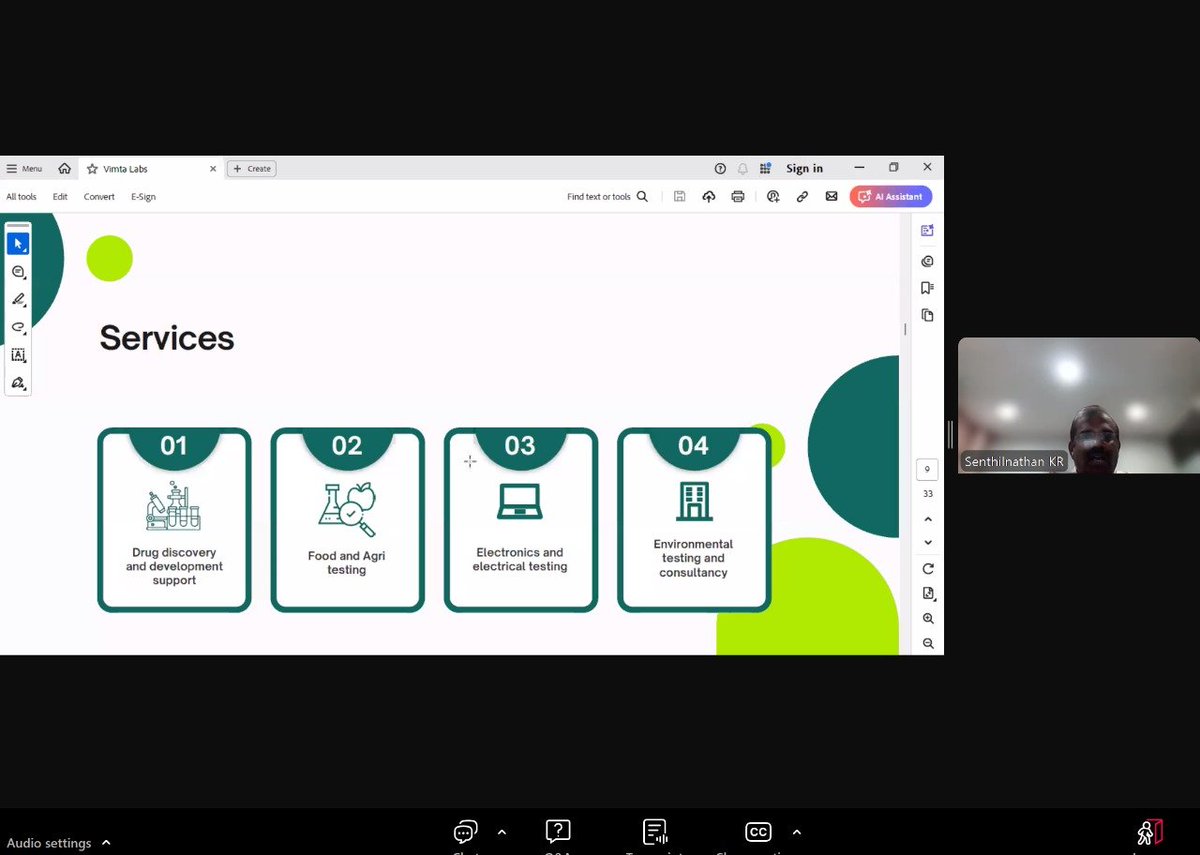1200x855 pixels.
Task: Close the Vimta Labs tab
Action: [212, 169]
